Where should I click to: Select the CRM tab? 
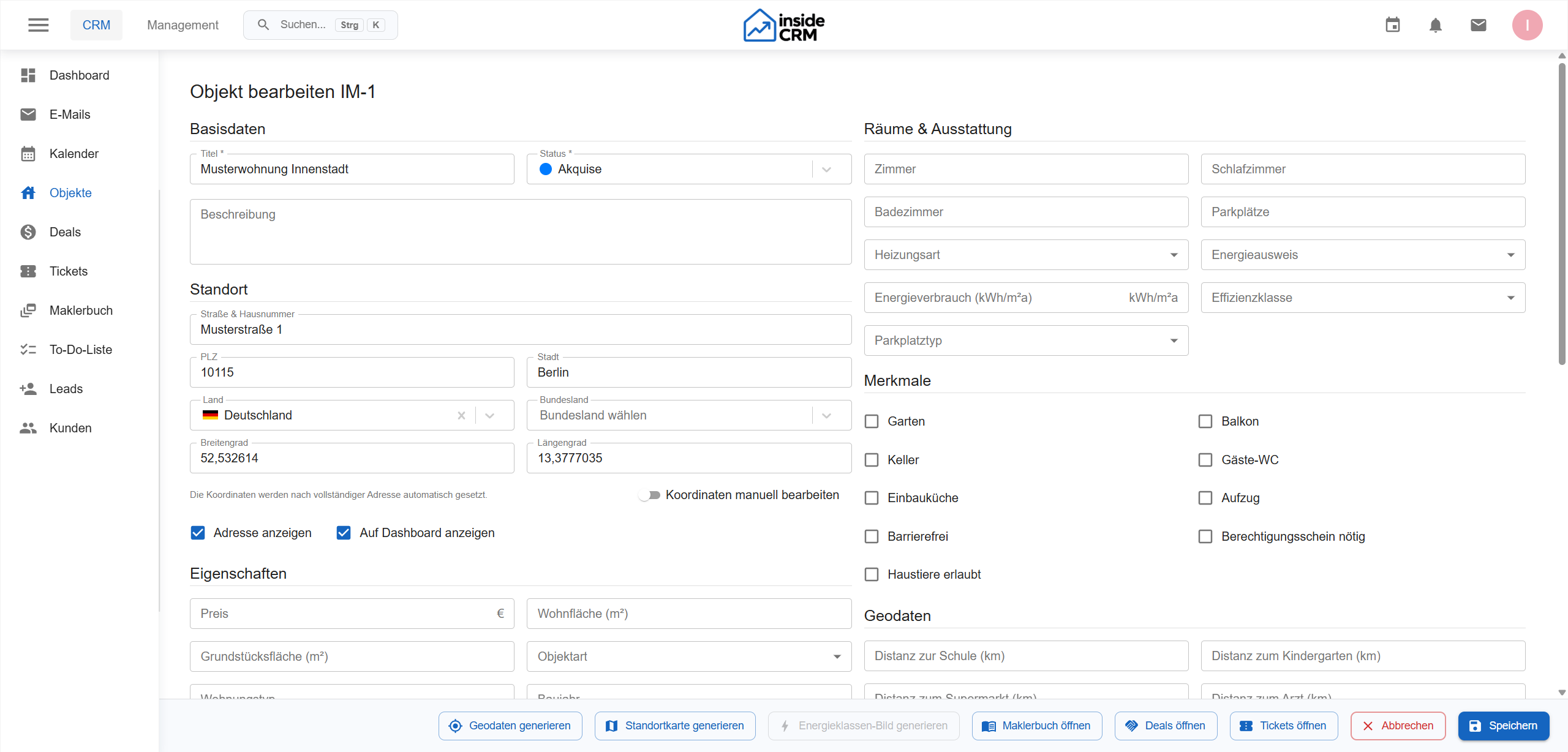coord(96,24)
